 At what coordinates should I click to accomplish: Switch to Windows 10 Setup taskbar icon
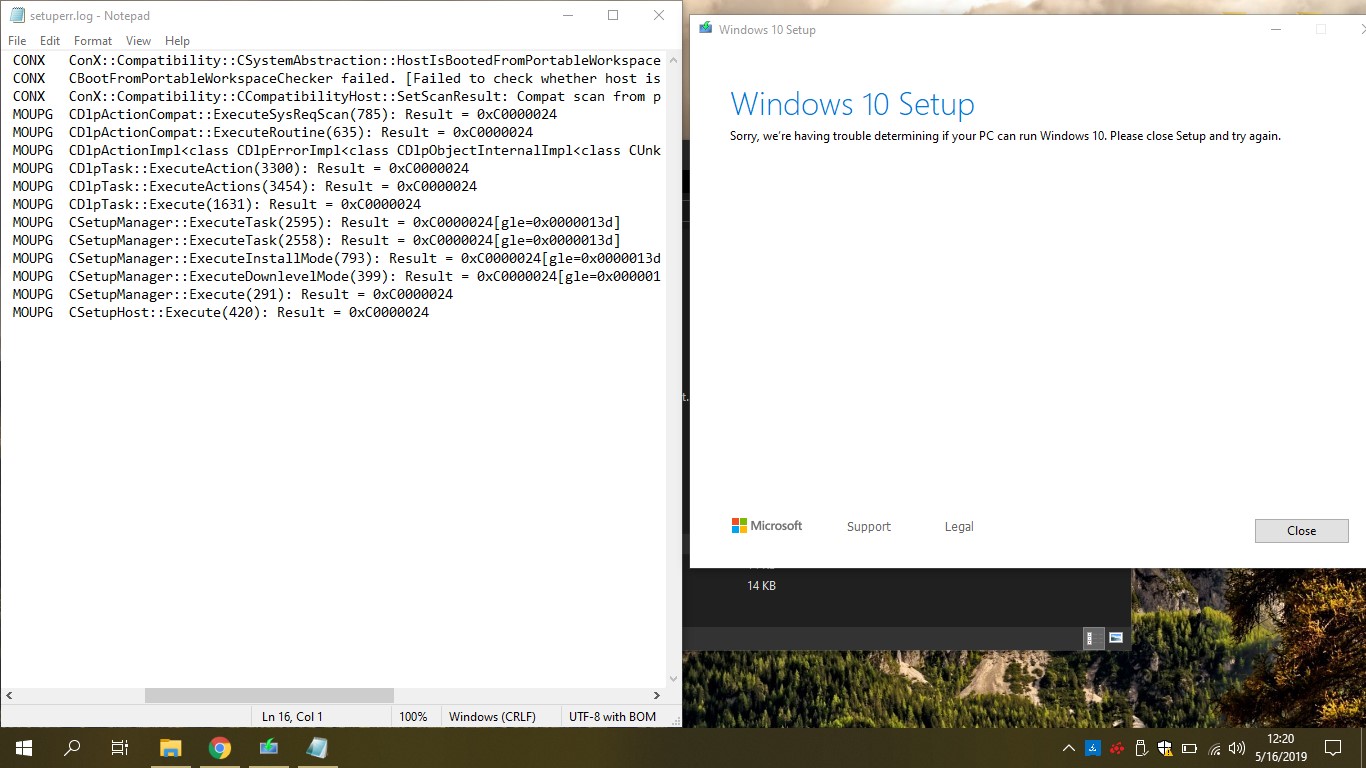point(269,748)
